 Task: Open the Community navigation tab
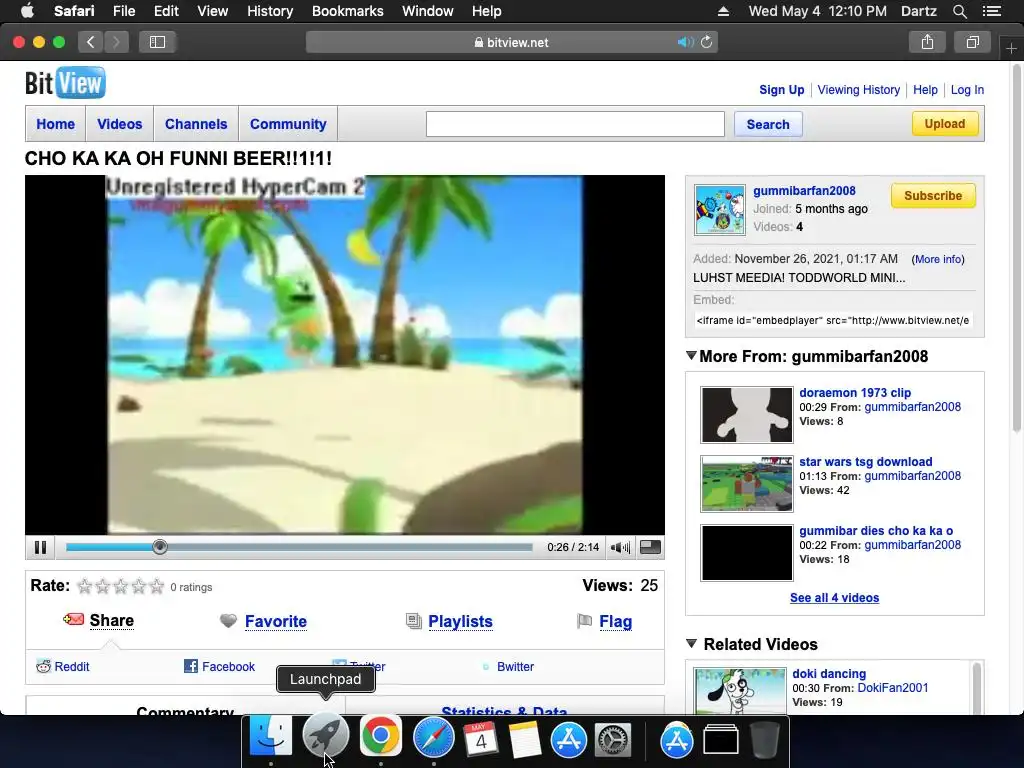pyautogui.click(x=288, y=124)
